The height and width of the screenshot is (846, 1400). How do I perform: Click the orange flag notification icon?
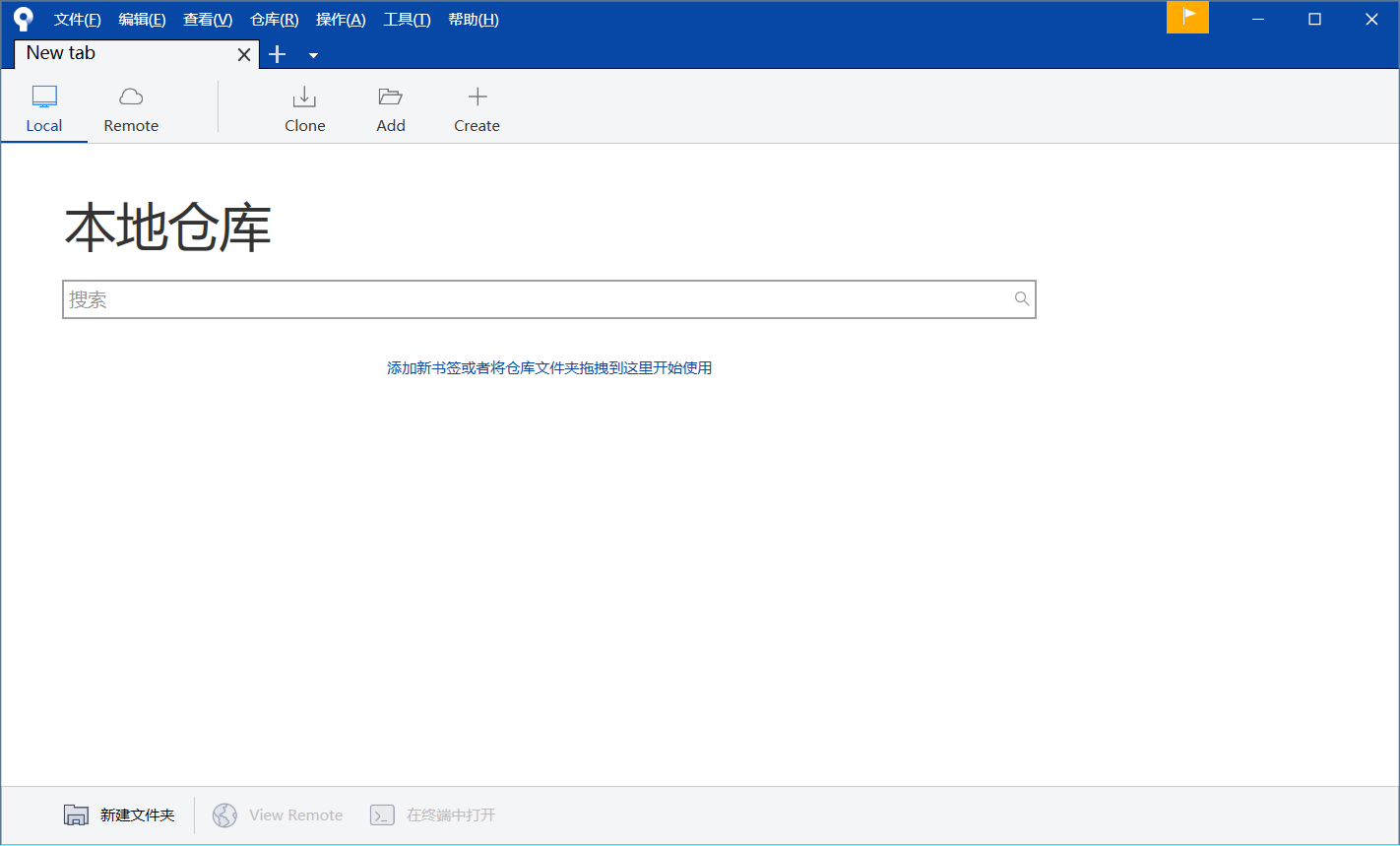(x=1187, y=18)
